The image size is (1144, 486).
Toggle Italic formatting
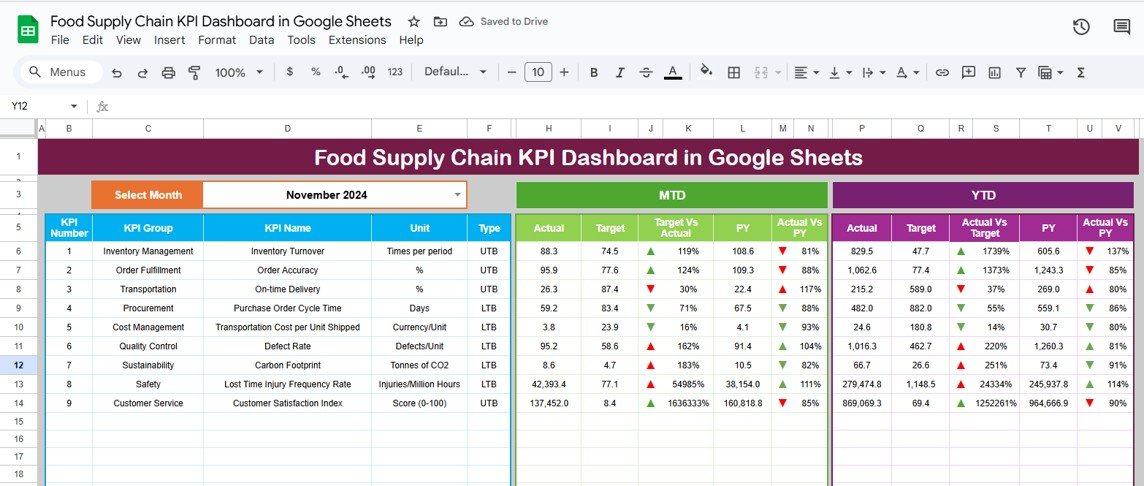point(620,72)
